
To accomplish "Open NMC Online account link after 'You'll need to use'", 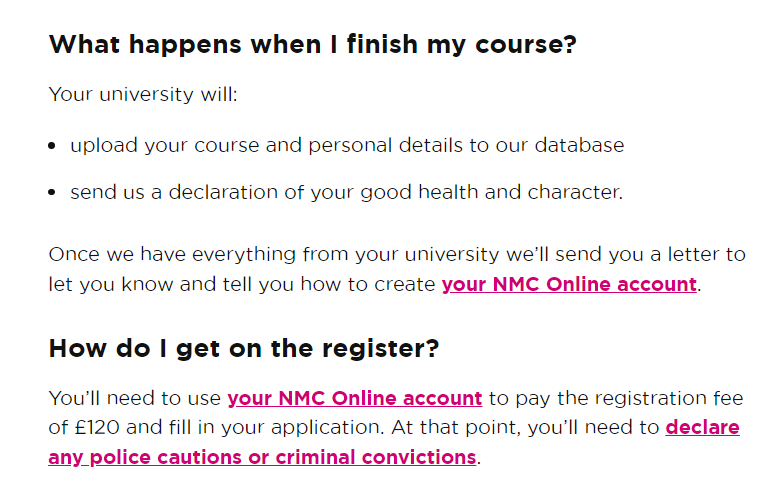I will tap(355, 398).
